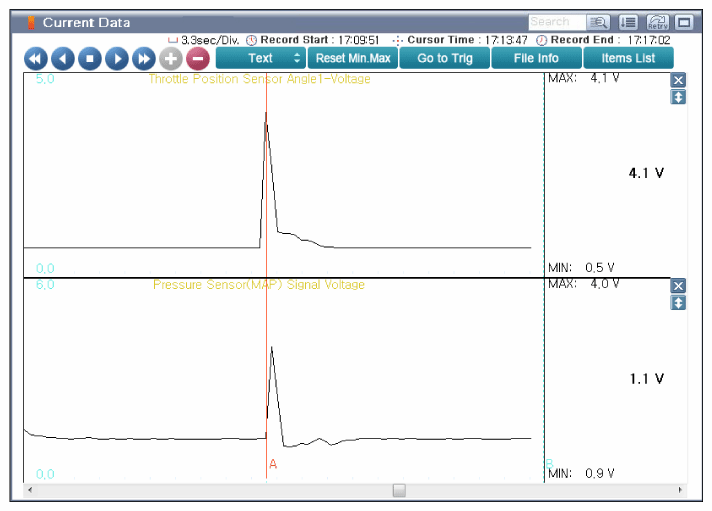Zoom in with the plus icon
712x511 pixels.
[171, 59]
